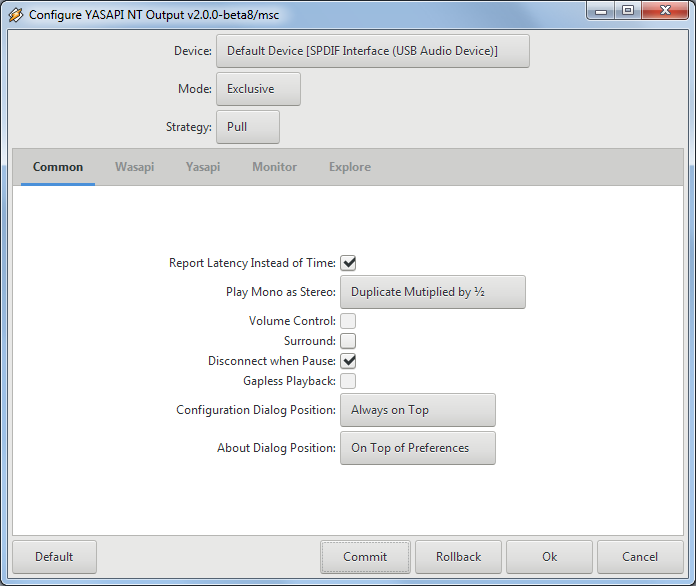The image size is (696, 586).
Task: Minimize the configuration window
Action: coord(603,11)
